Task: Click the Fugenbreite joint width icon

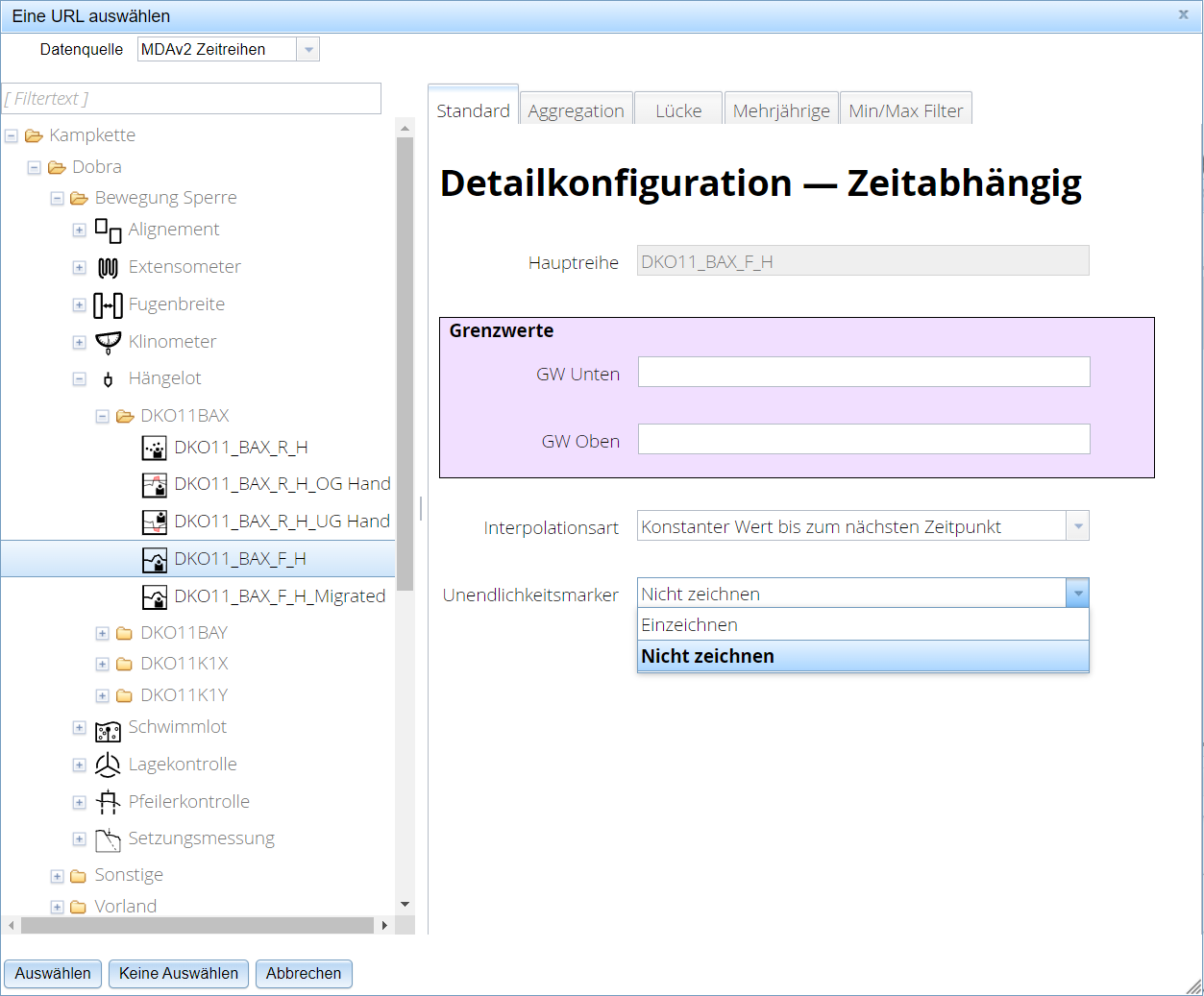Action: point(108,305)
